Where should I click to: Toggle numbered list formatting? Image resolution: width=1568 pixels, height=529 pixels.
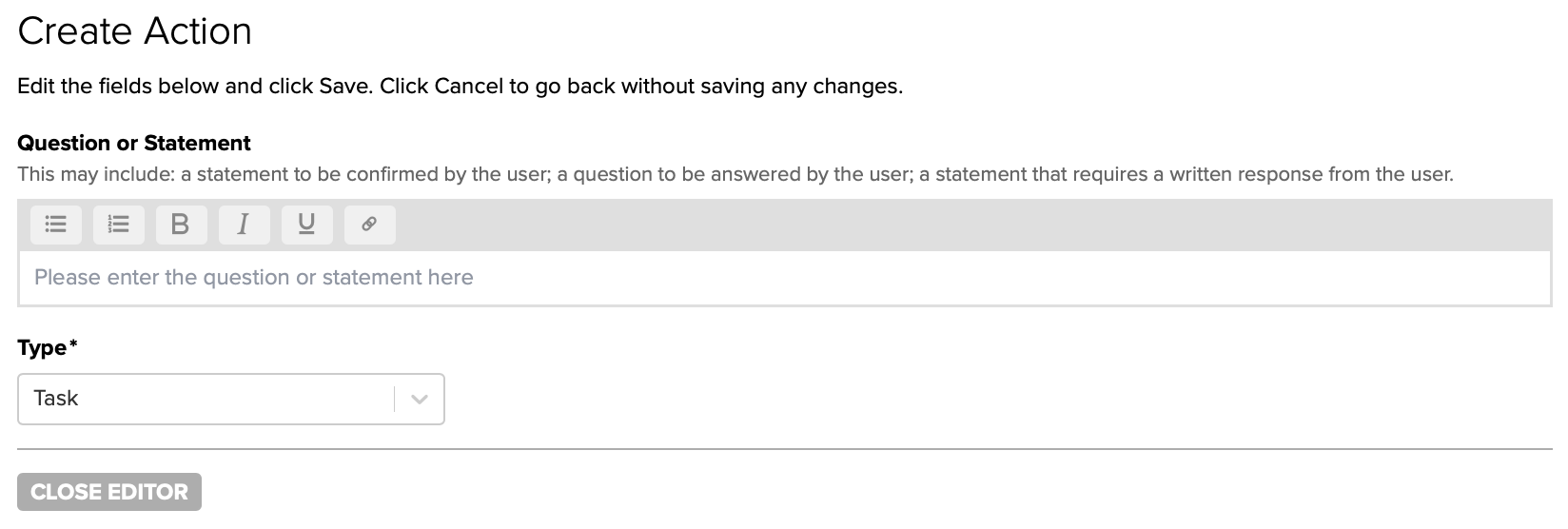[119, 225]
